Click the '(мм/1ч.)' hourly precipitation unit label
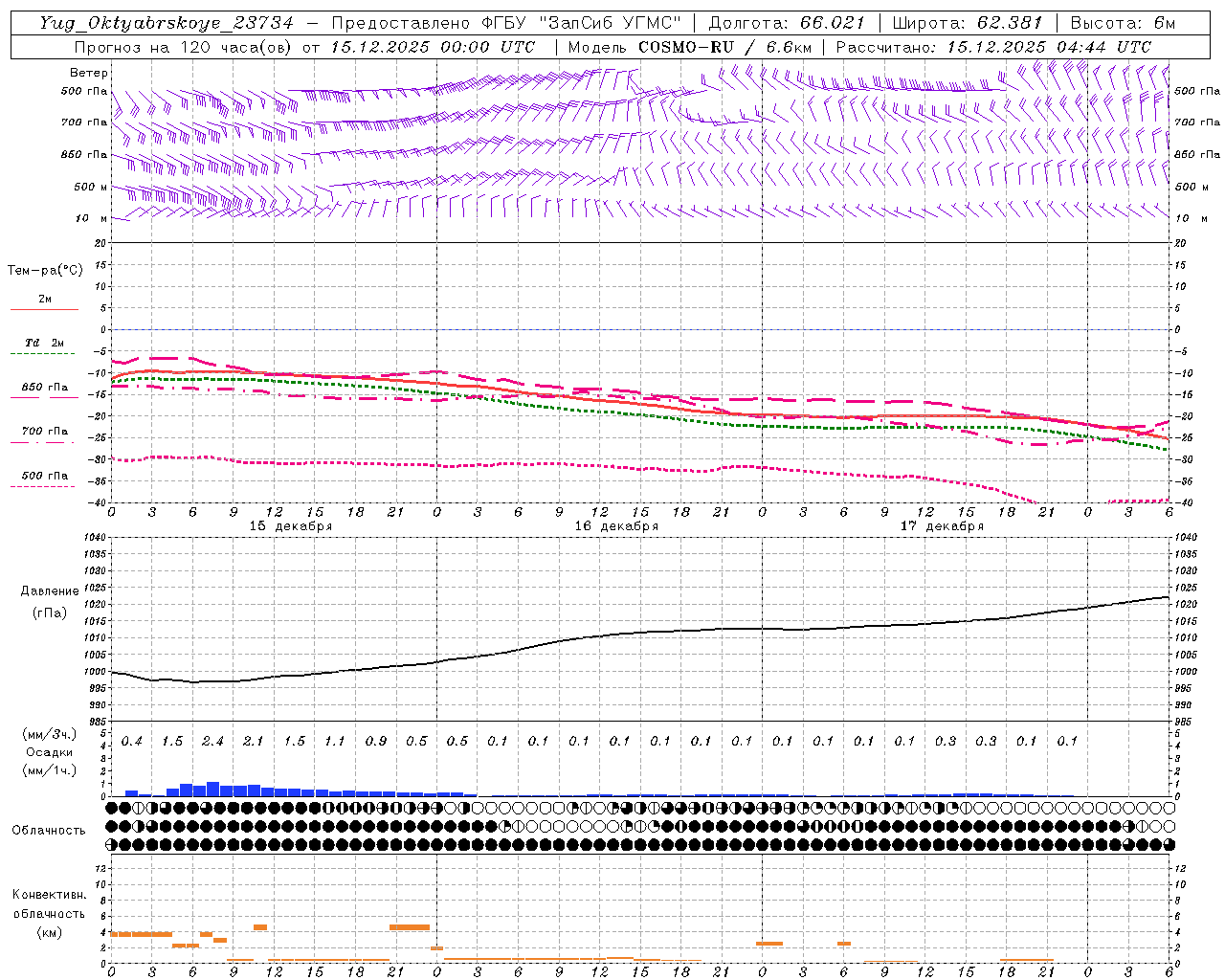The width and height of the screenshot is (1225, 980). click(48, 770)
